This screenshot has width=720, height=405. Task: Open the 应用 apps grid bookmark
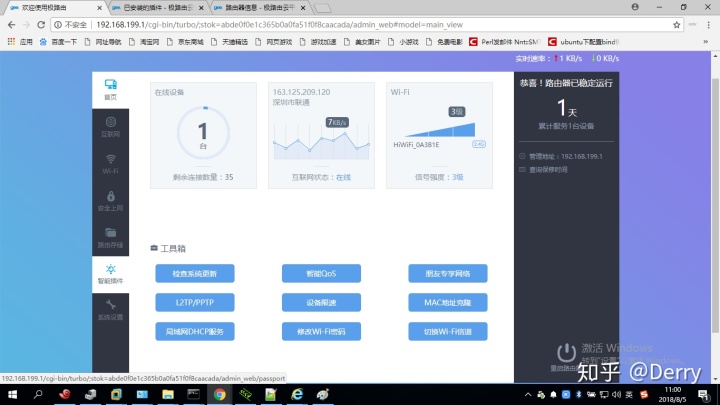pos(20,42)
